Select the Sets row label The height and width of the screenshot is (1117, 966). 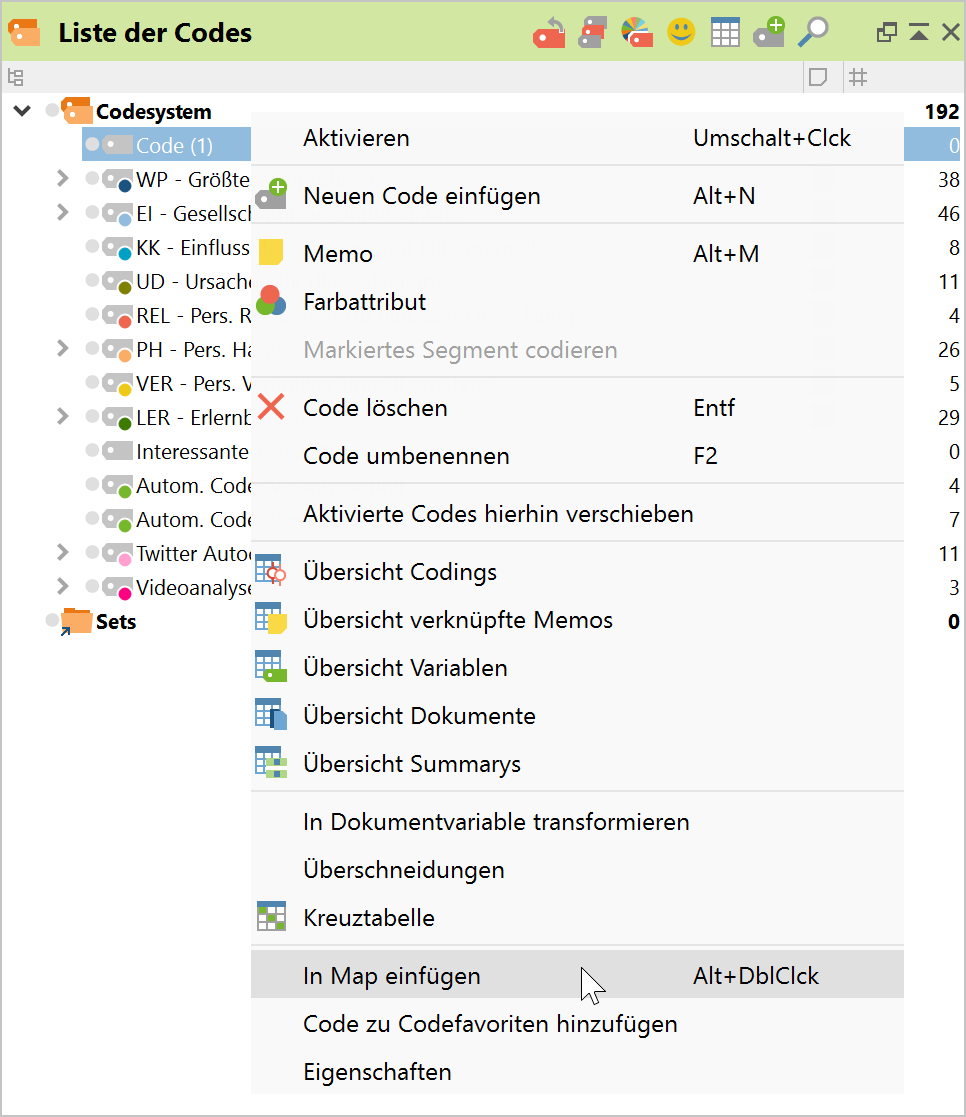[116, 621]
